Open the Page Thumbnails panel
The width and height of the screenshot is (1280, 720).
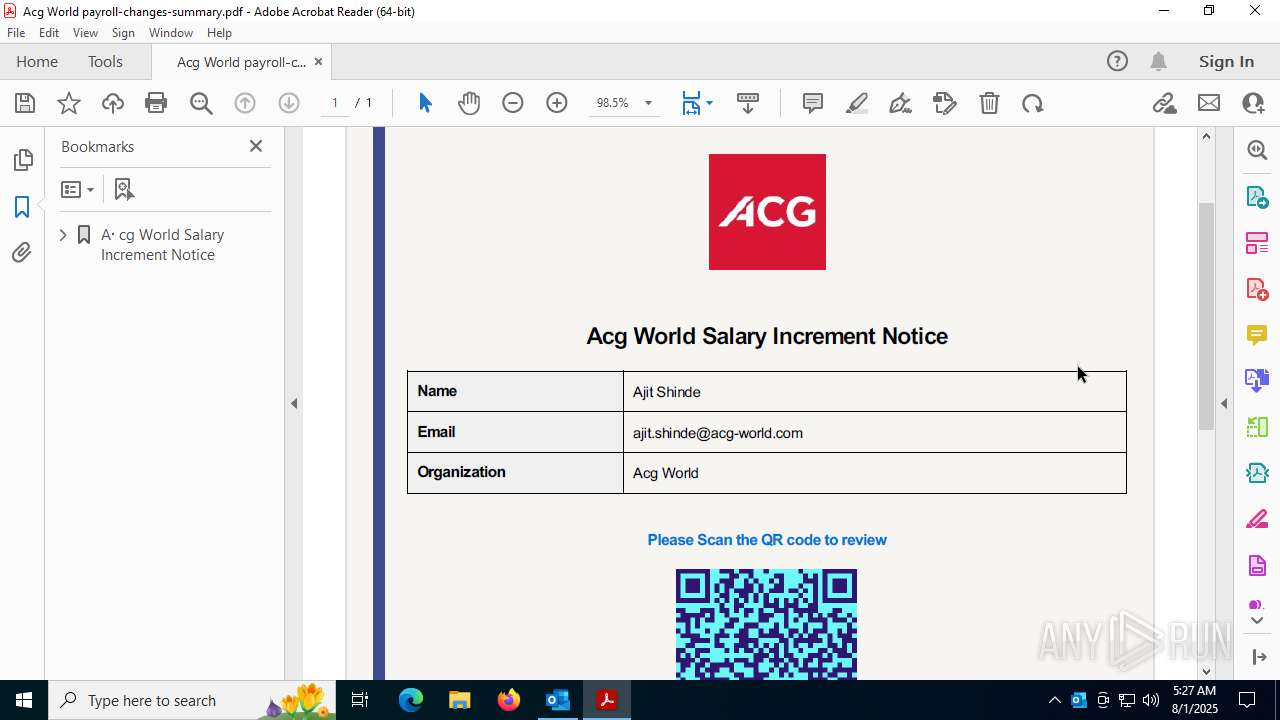pyautogui.click(x=22, y=160)
